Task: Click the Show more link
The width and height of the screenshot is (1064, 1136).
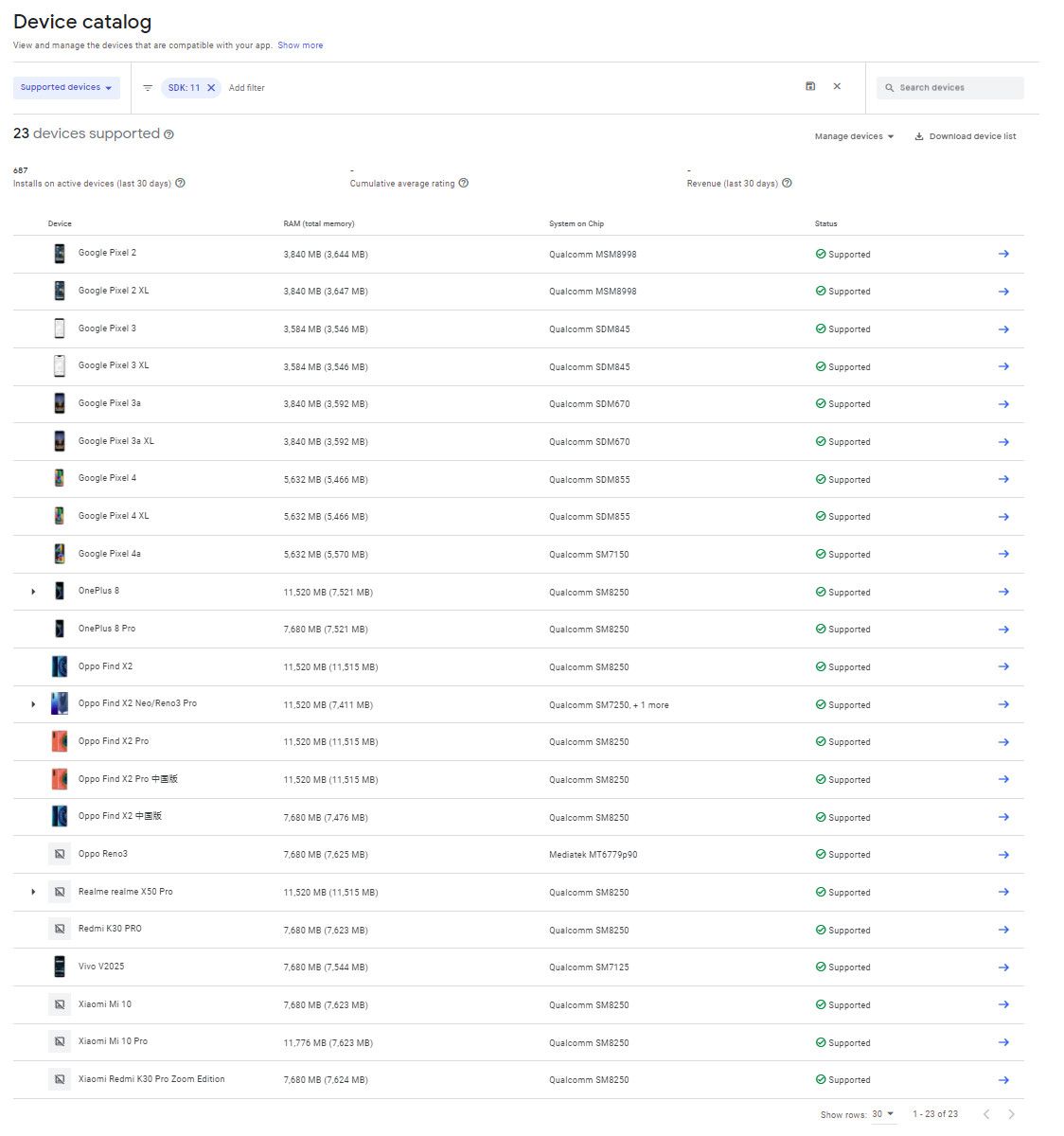Action: (x=300, y=45)
